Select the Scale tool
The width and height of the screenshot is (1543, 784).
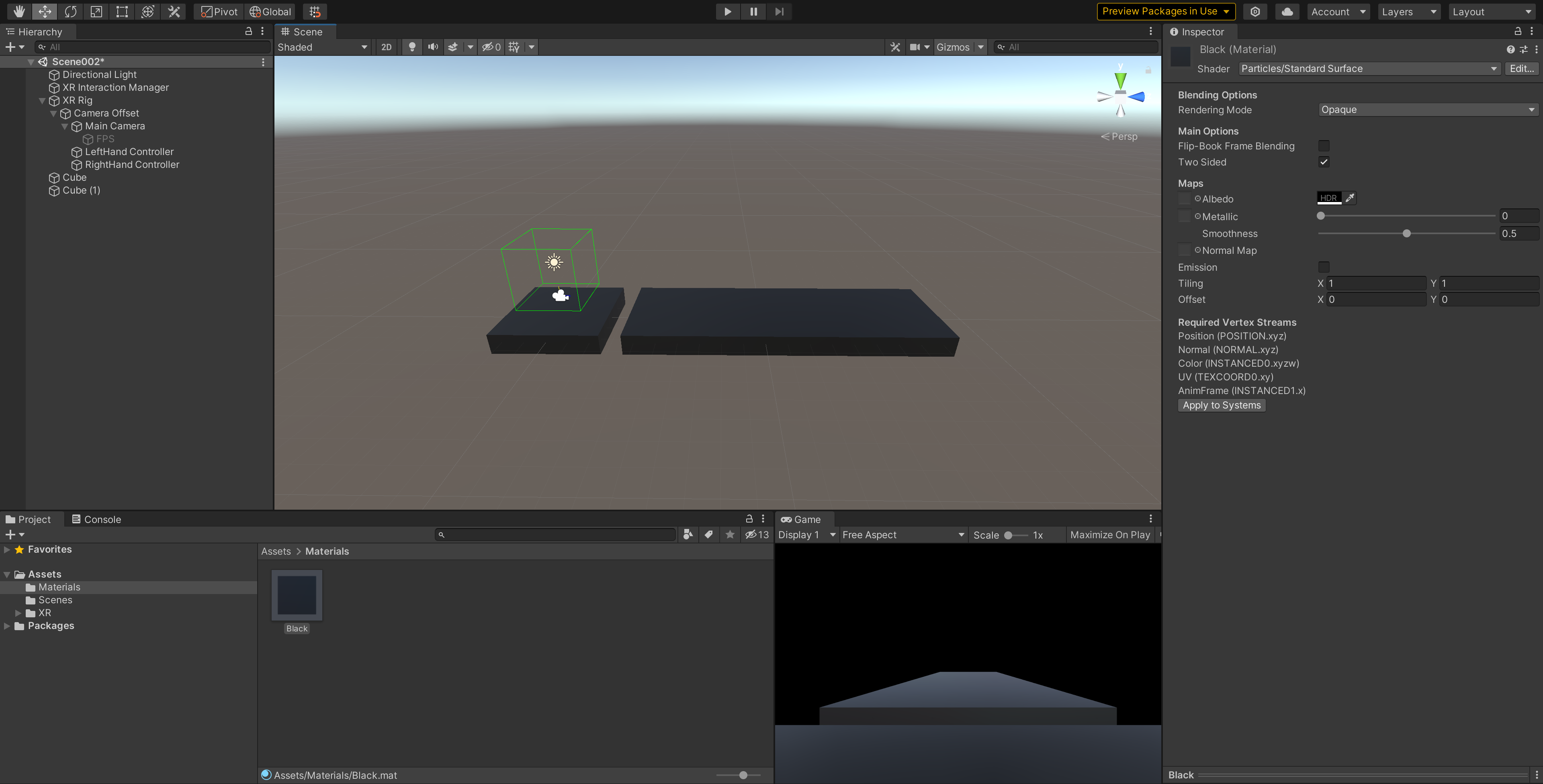96,11
